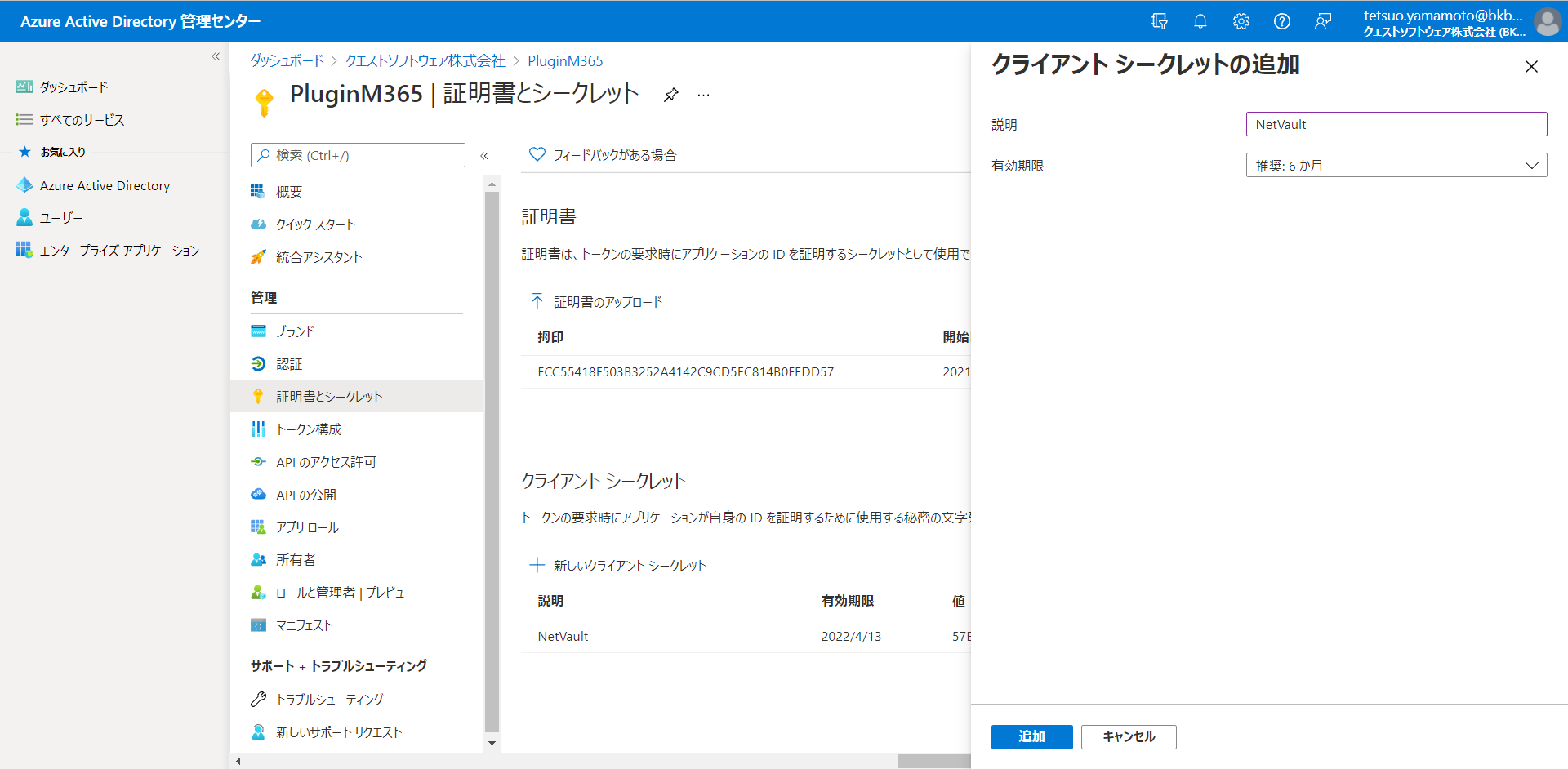Collapse the resource menu chevron beside search
Image resolution: width=1568 pixels, height=769 pixels.
click(484, 155)
